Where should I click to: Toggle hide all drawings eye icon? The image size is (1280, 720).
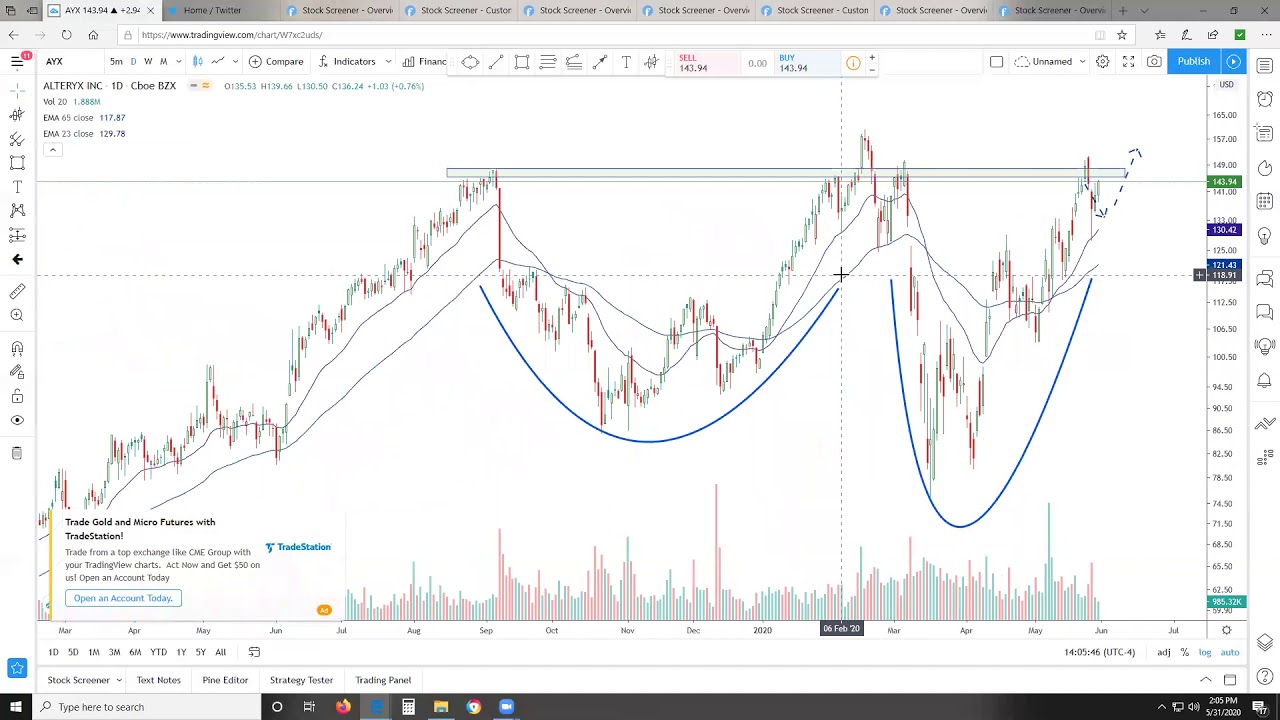[17, 420]
